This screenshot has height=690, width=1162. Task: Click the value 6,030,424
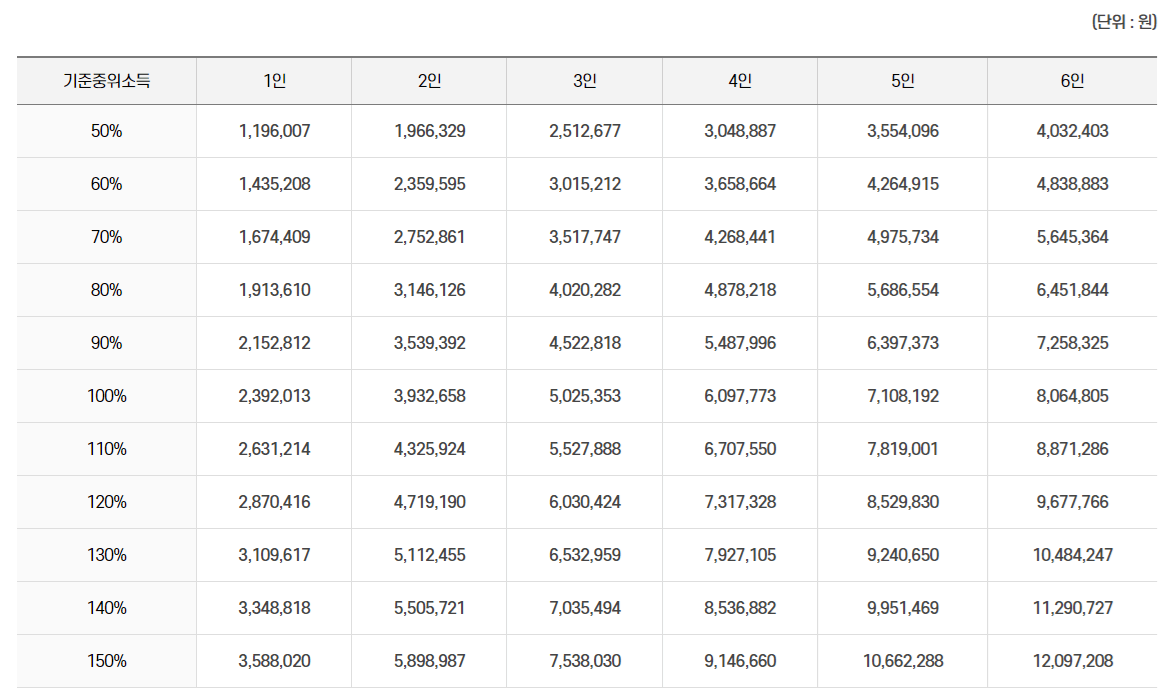[585, 502]
